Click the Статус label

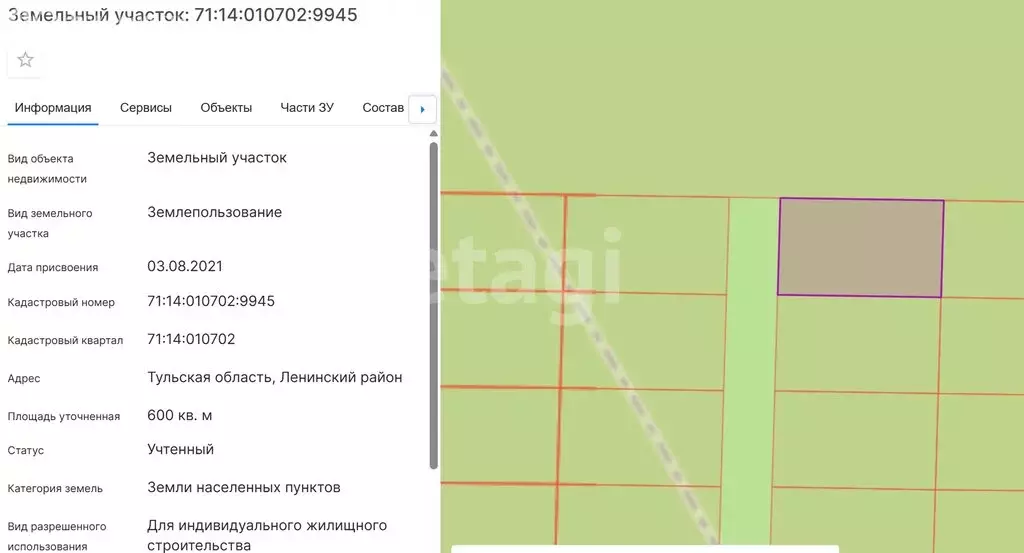tap(25, 450)
